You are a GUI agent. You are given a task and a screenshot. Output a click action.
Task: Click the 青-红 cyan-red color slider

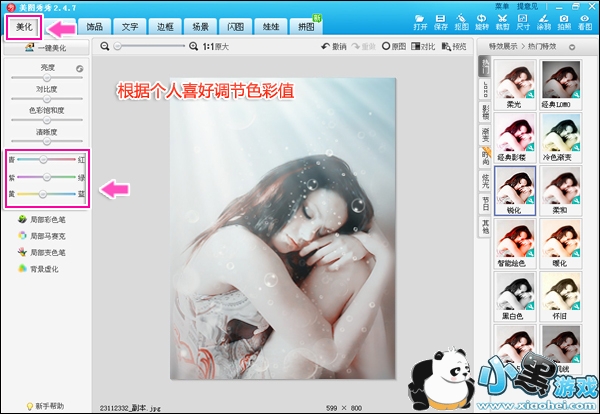pos(42,159)
